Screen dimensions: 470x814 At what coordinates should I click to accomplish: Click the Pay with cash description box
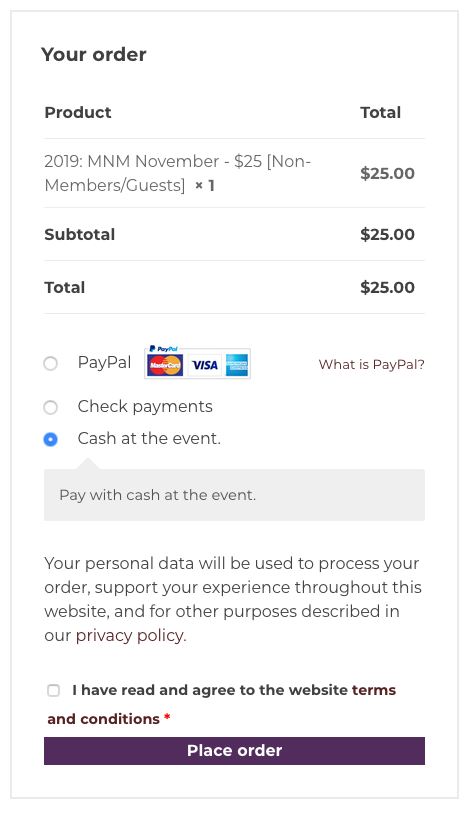pyautogui.click(x=234, y=495)
